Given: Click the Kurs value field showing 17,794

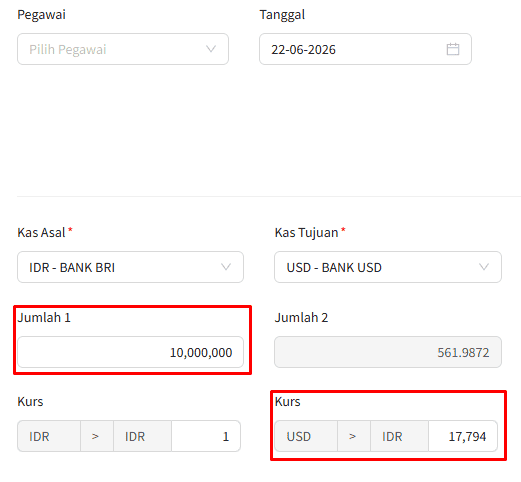Looking at the screenshot, I should 463,436.
